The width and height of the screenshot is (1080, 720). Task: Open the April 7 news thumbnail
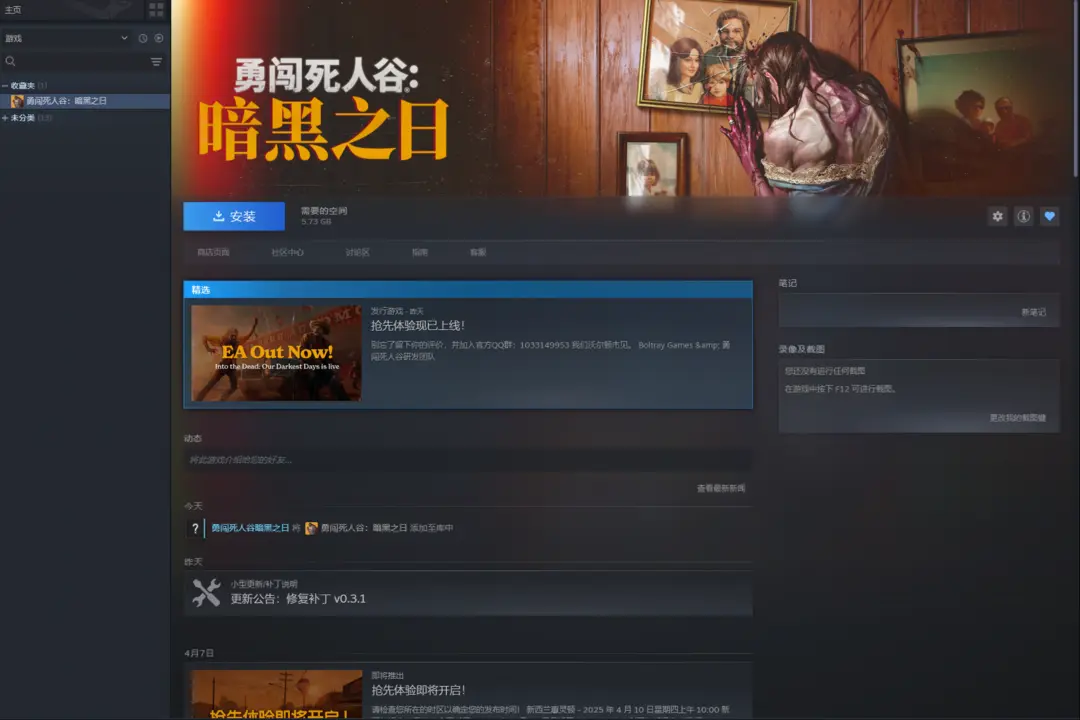pyautogui.click(x=277, y=695)
